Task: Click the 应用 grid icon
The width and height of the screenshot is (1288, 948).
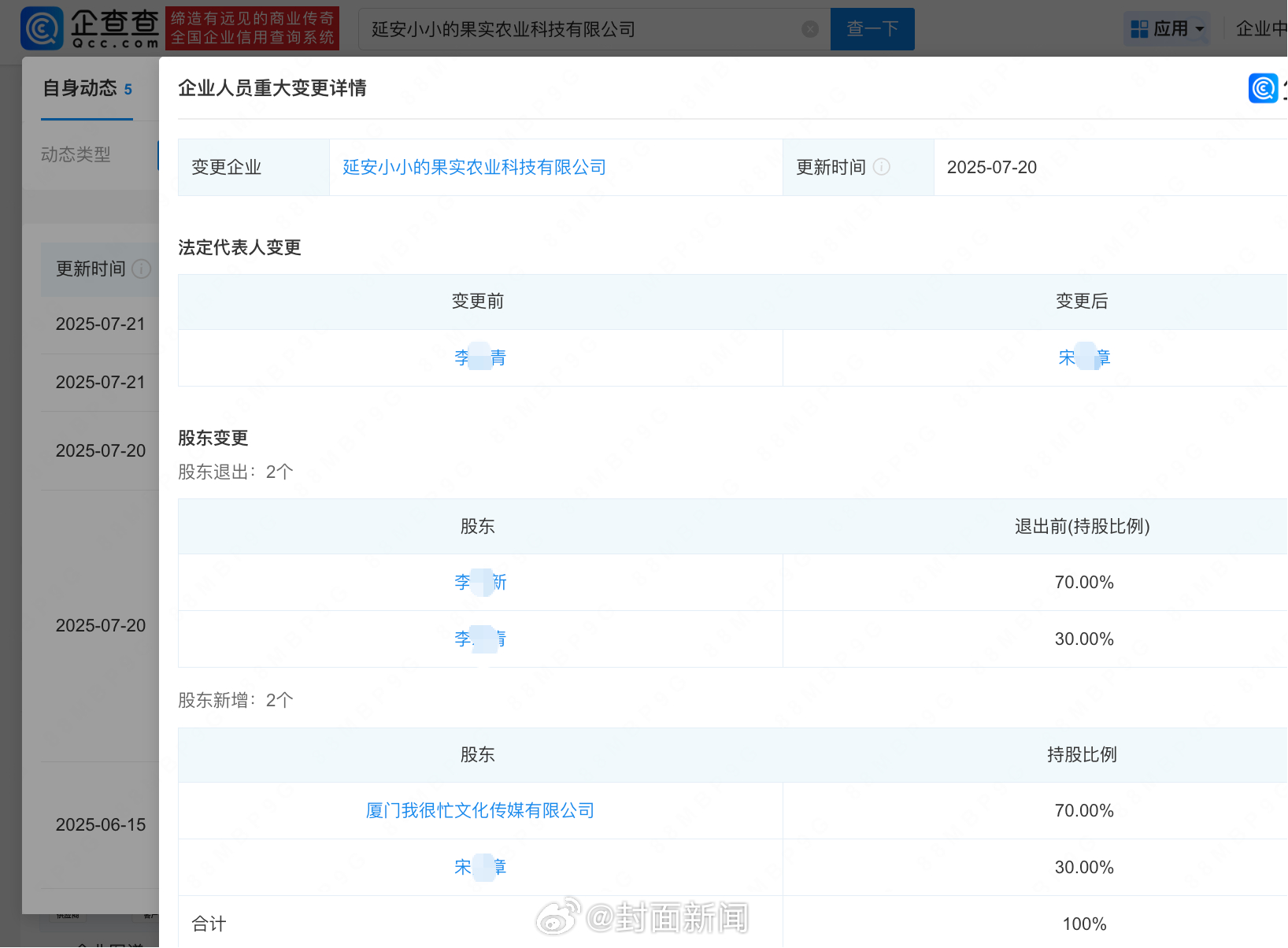Action: point(1139,29)
